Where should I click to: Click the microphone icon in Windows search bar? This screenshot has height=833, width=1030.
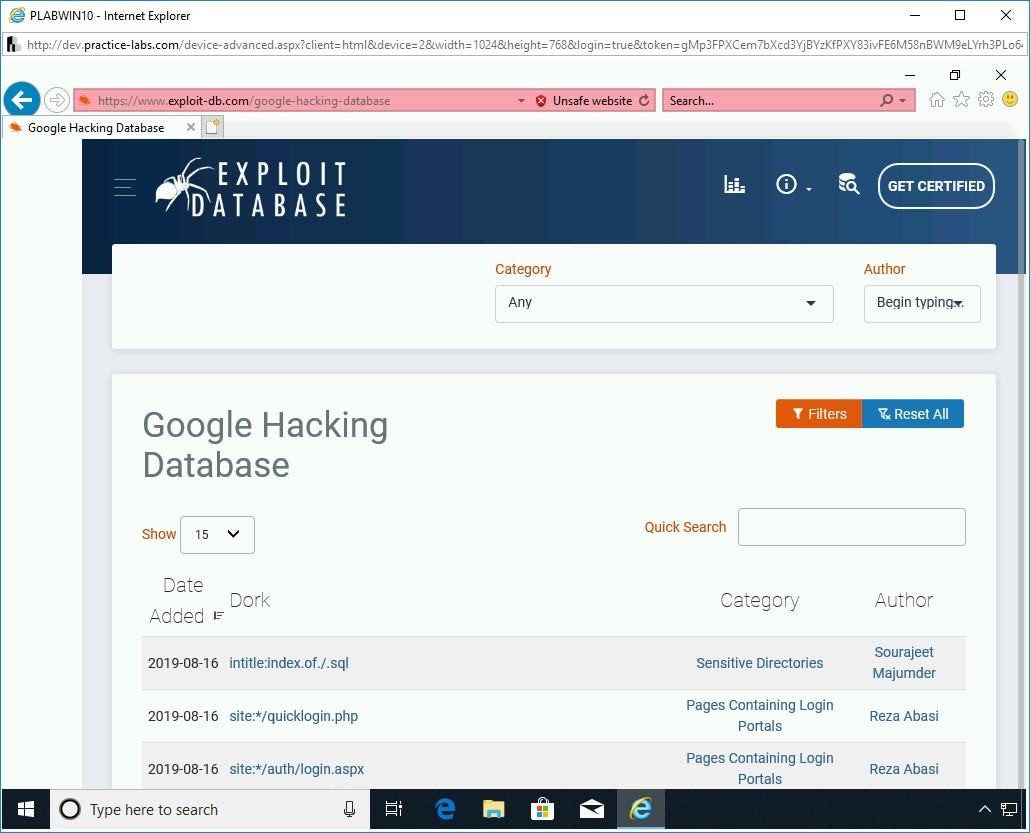[x=349, y=809]
